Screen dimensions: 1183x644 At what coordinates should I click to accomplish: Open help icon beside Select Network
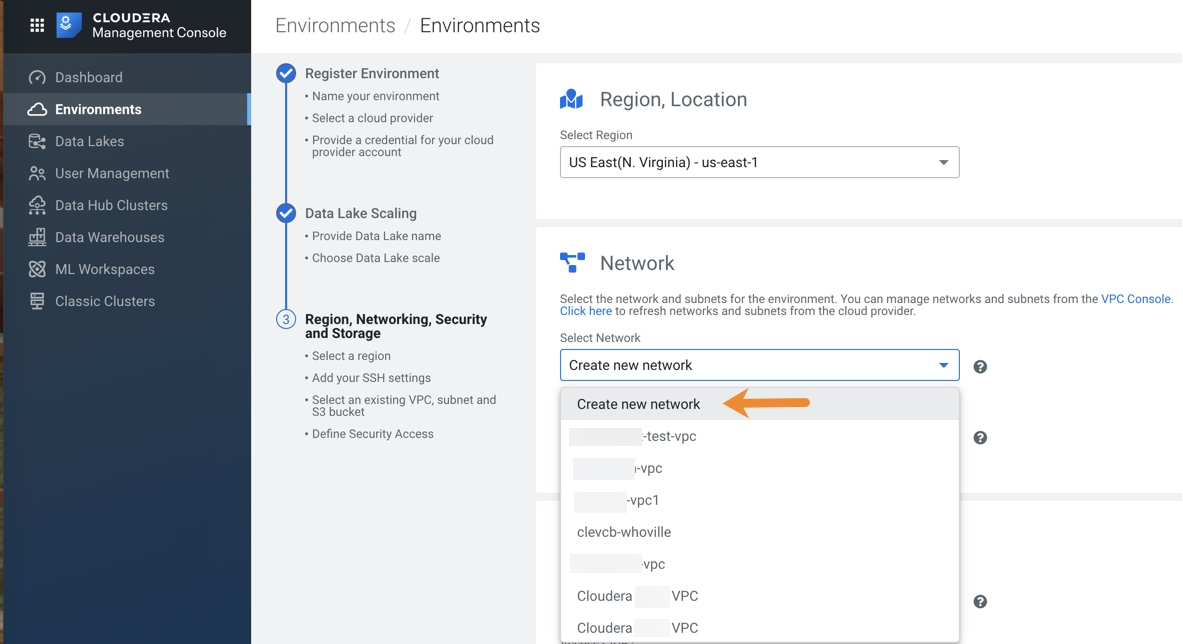(980, 366)
